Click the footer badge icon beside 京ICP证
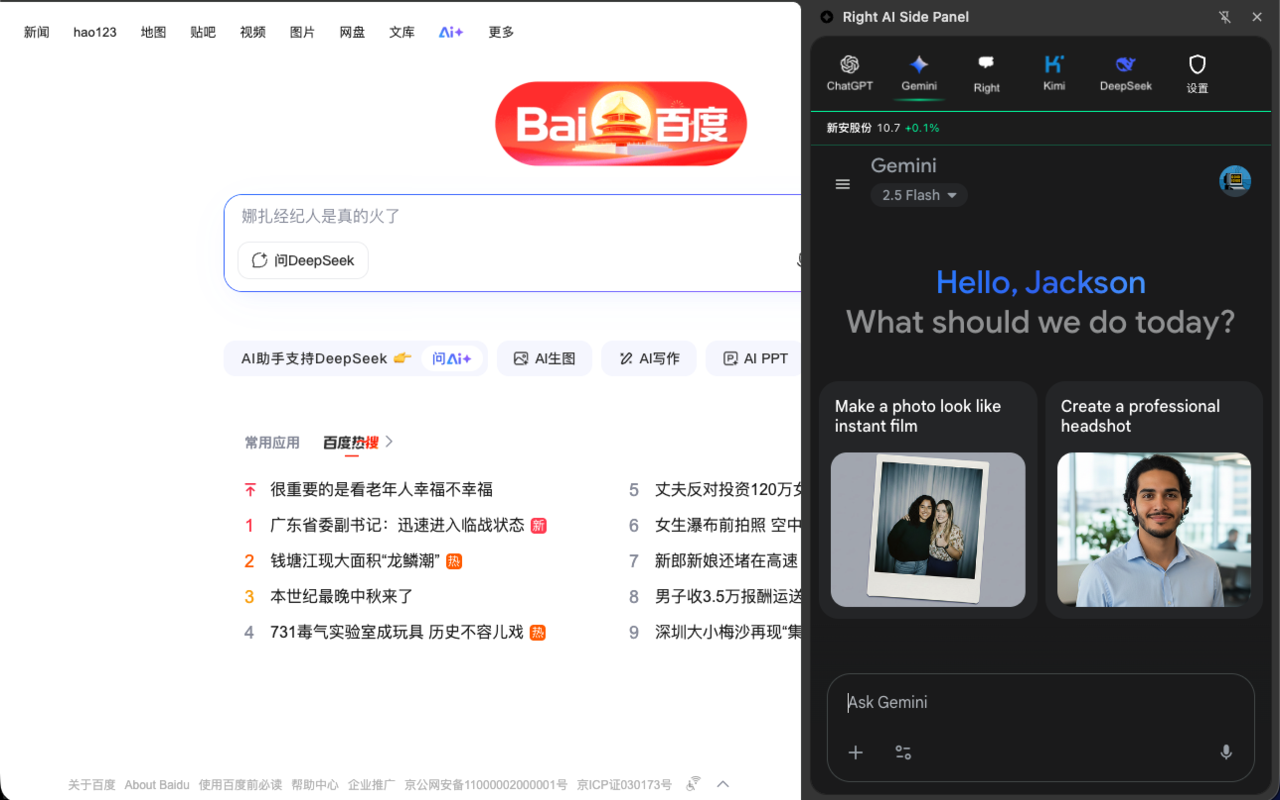The image size is (1280, 800). coord(693,784)
